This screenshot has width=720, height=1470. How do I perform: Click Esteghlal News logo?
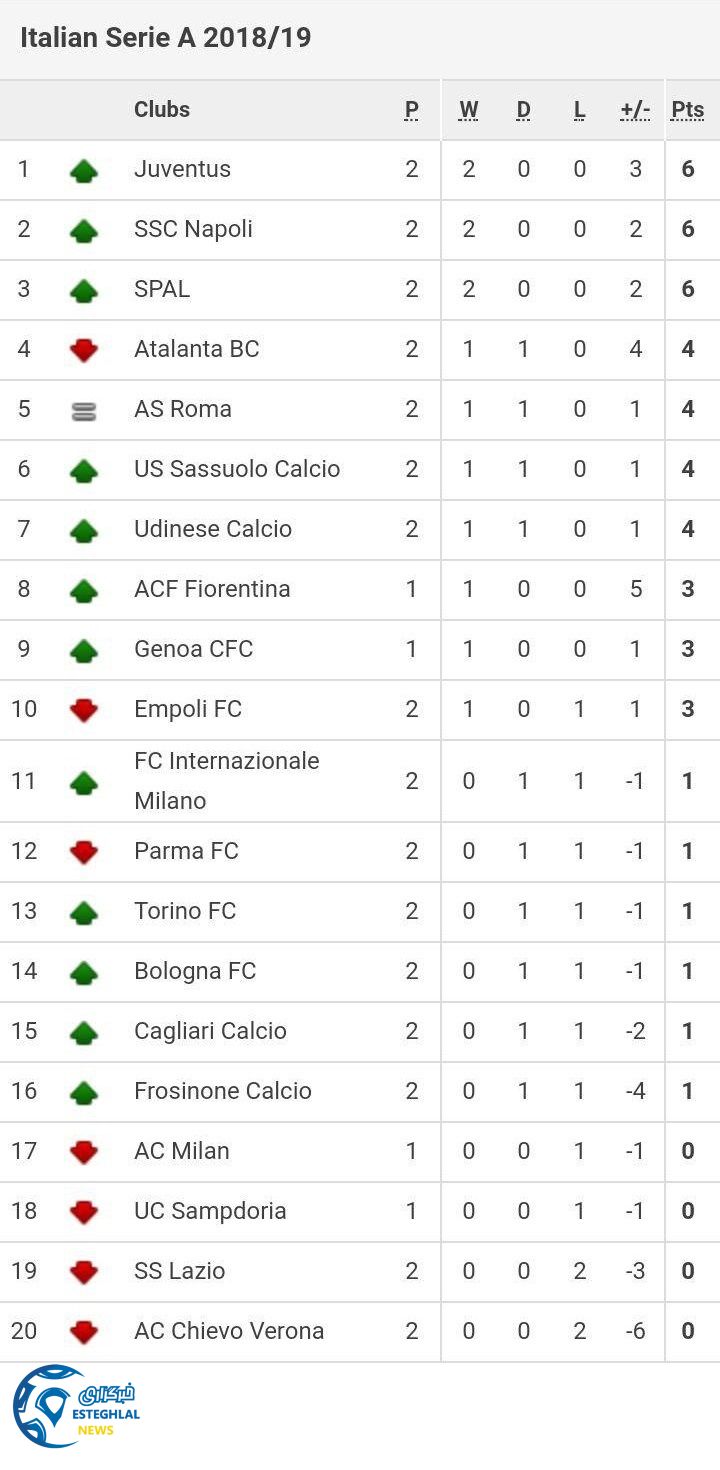pos(77,1406)
